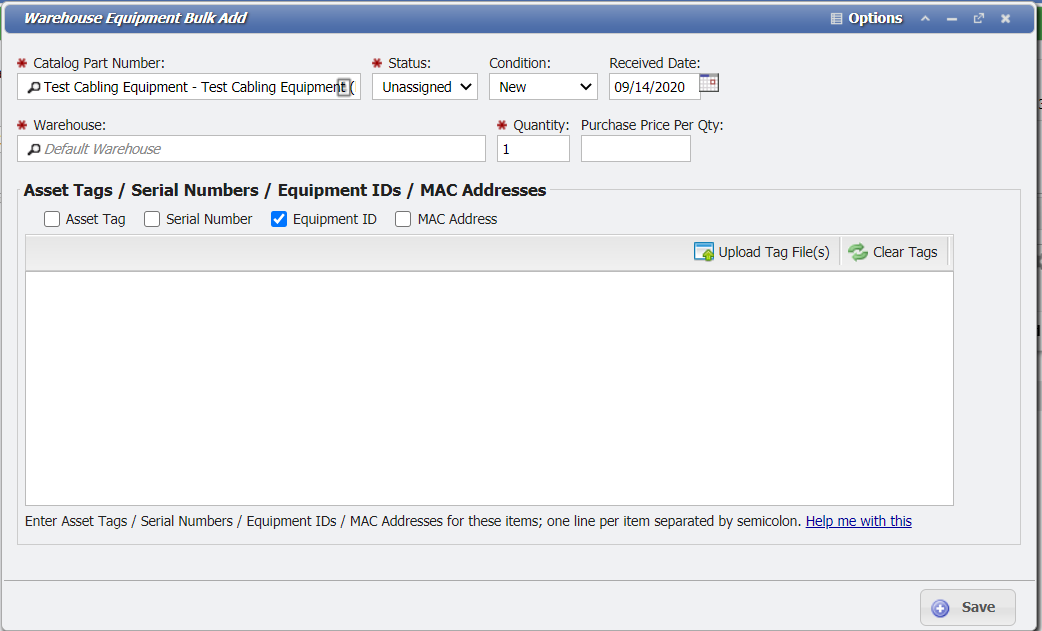Click the Clear Tags icon
The height and width of the screenshot is (631, 1042).
pos(858,251)
